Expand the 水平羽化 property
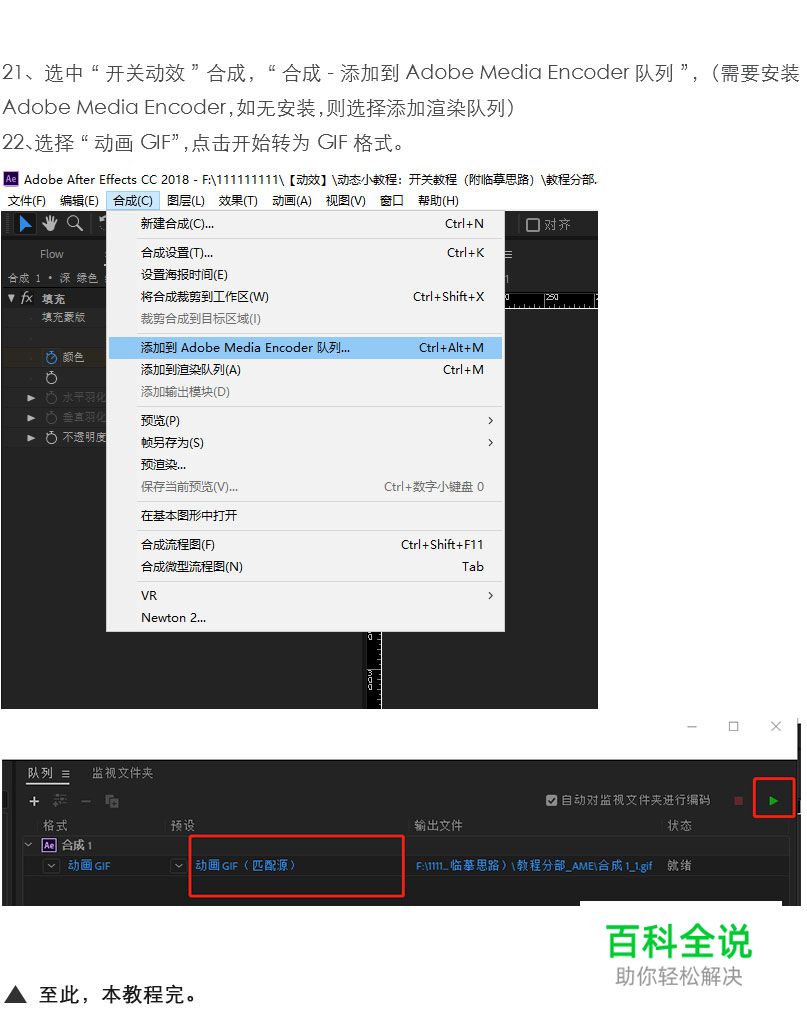 click(31, 398)
